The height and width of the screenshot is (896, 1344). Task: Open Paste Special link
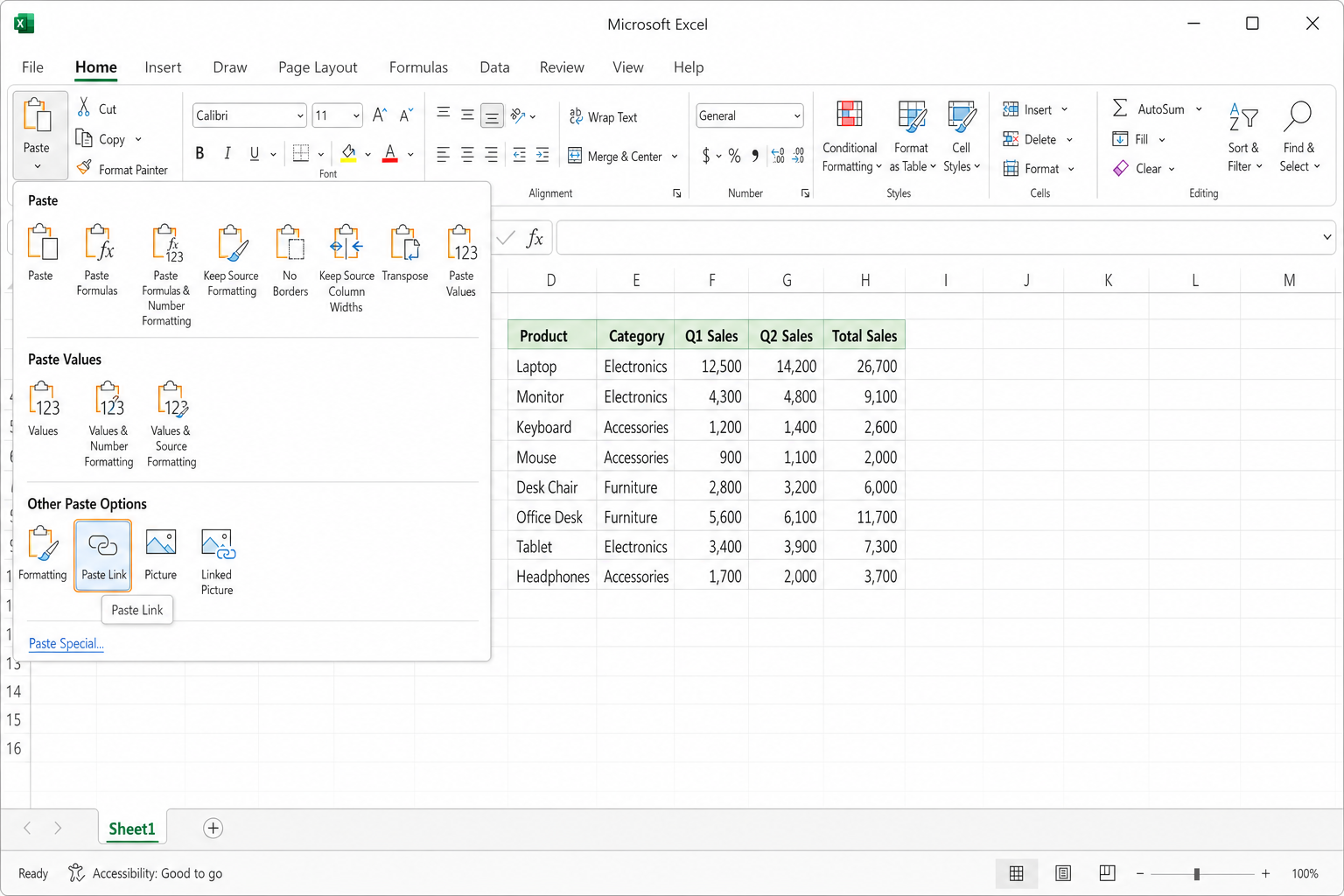click(66, 644)
